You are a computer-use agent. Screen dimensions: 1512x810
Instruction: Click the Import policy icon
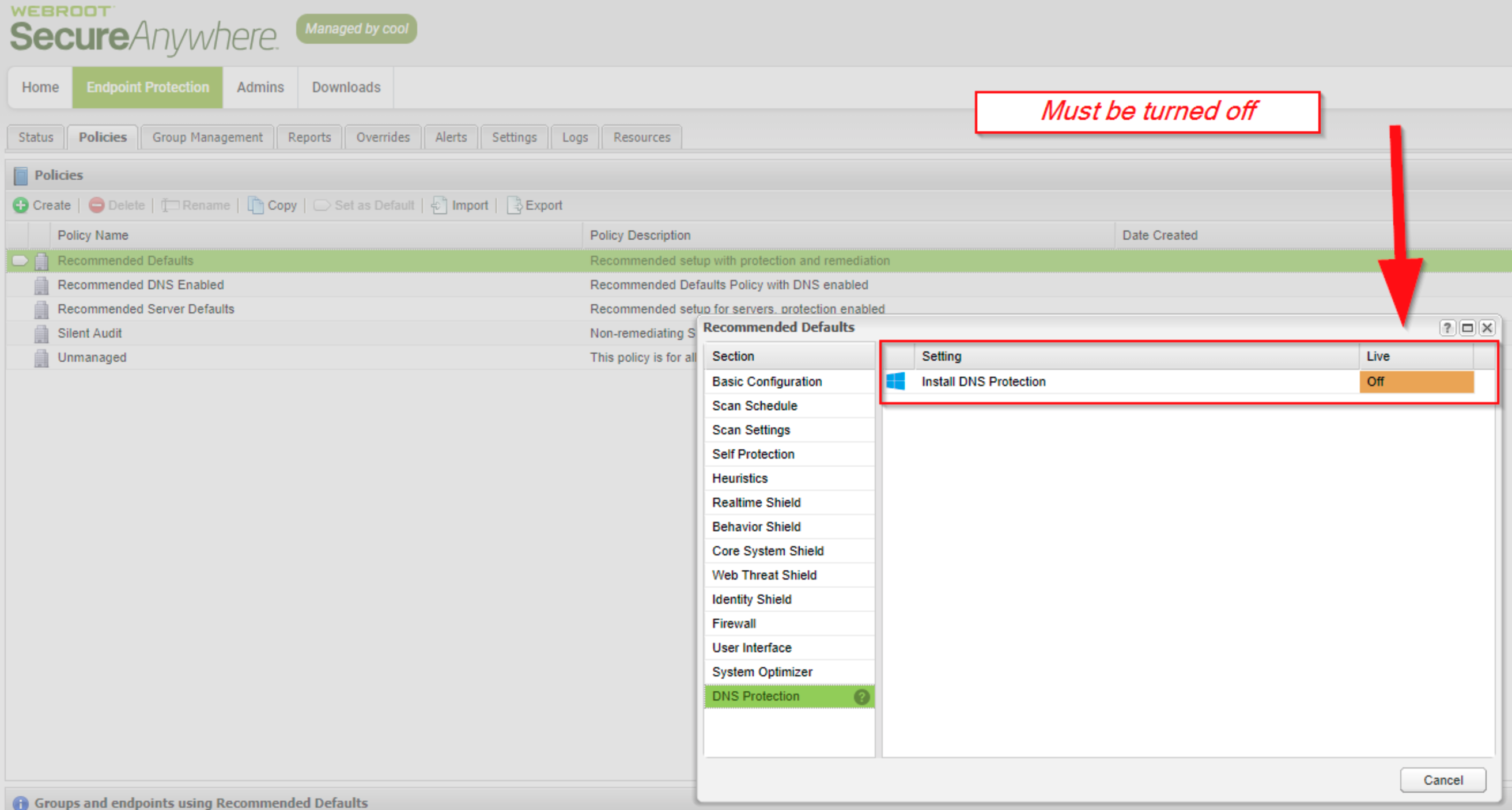pyautogui.click(x=439, y=206)
